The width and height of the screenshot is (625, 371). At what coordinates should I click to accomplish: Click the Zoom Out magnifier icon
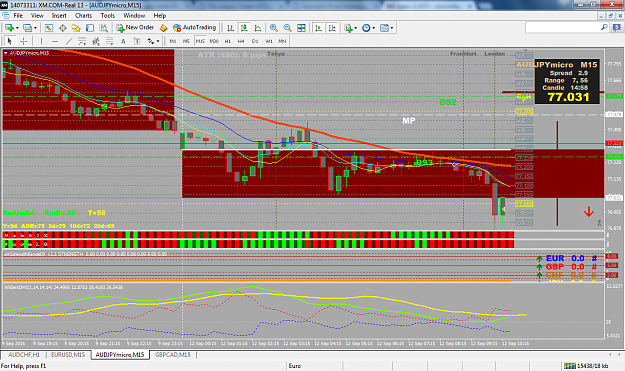(x=287, y=27)
